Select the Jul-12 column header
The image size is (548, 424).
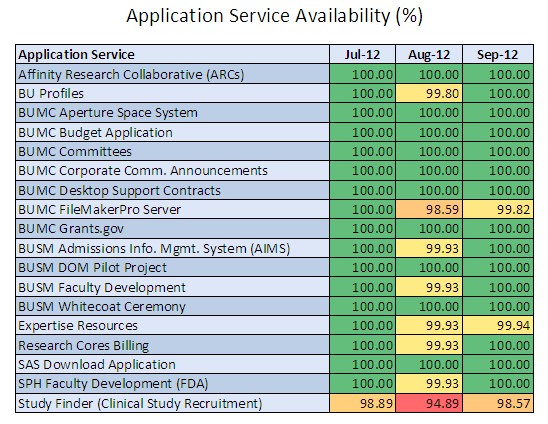(x=362, y=55)
